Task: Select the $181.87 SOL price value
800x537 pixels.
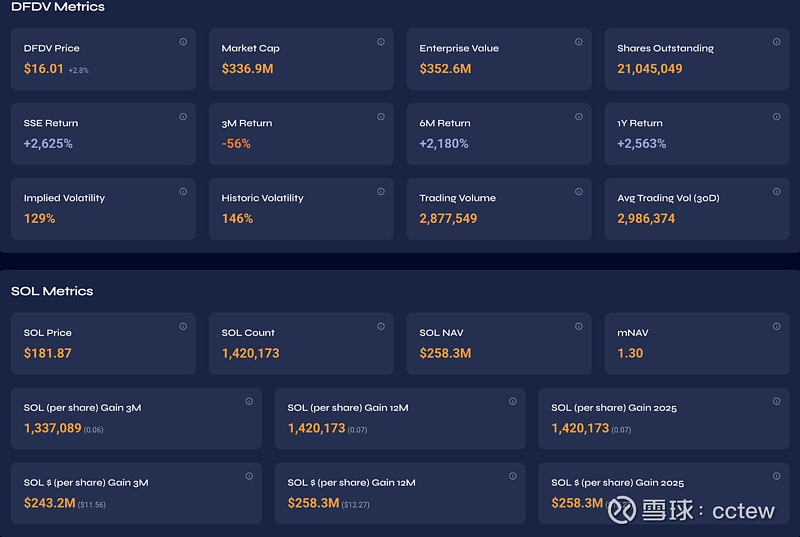Action: [x=47, y=353]
